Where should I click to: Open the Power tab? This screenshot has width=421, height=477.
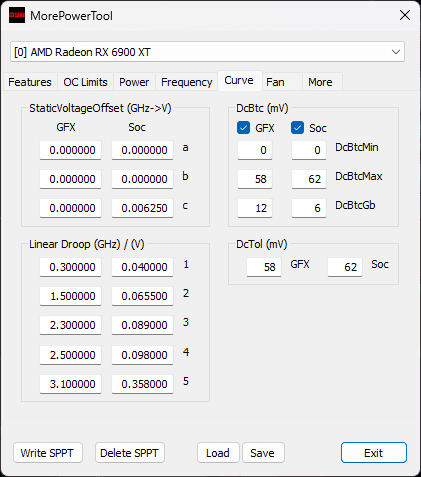134,82
